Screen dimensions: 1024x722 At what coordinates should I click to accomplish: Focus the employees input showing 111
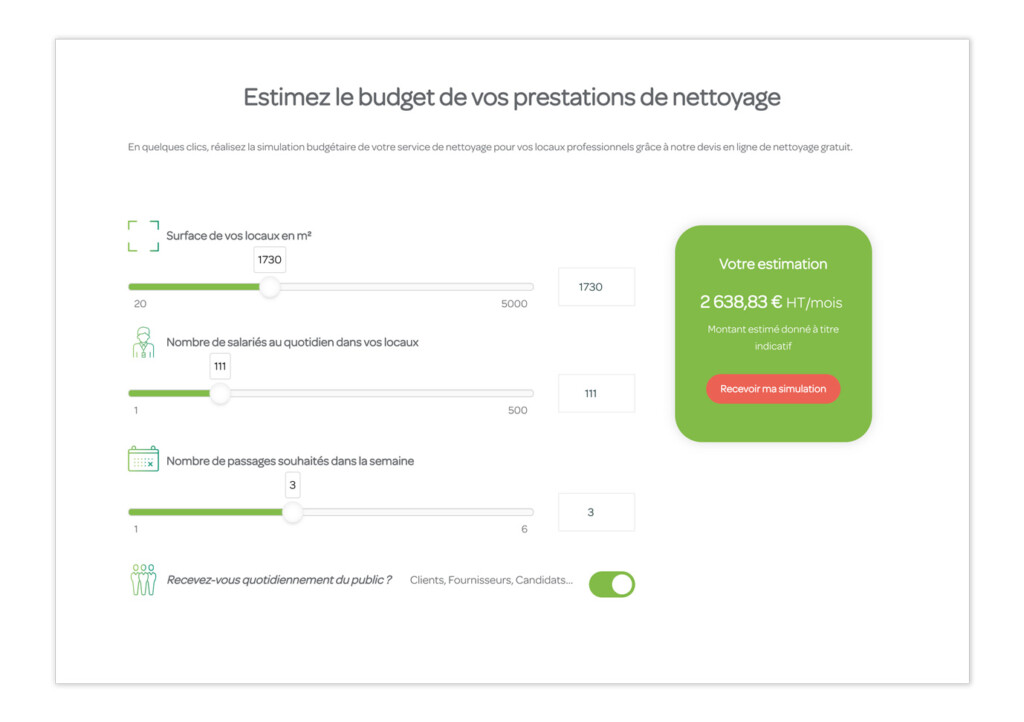click(x=596, y=393)
